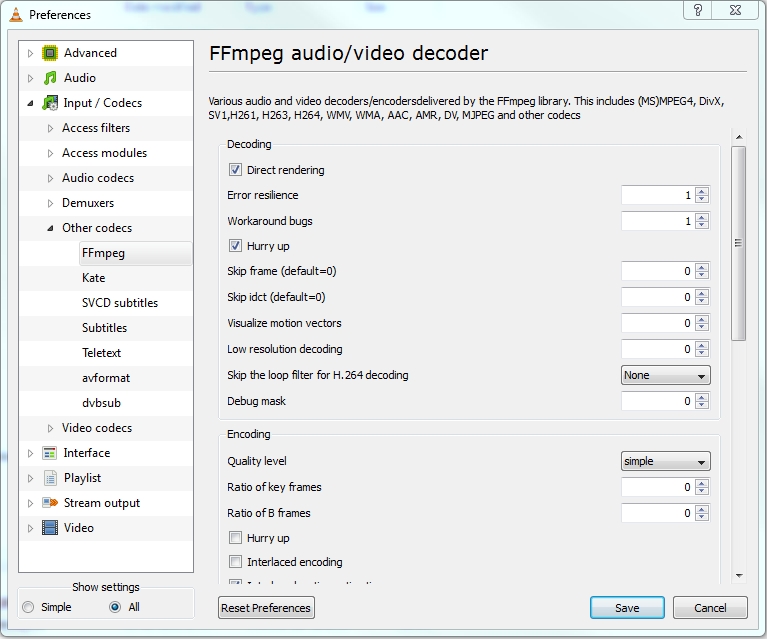Image resolution: width=767 pixels, height=639 pixels.
Task: Select SVCD subtitles entry
Action: pos(120,303)
